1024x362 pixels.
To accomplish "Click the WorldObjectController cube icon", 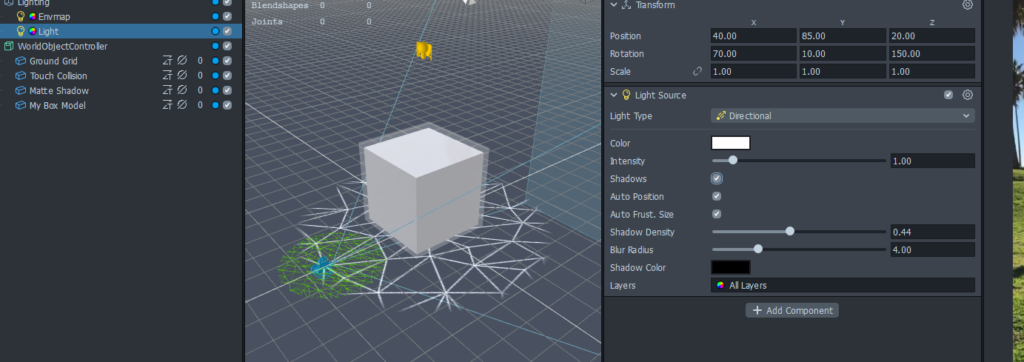I will 9,46.
